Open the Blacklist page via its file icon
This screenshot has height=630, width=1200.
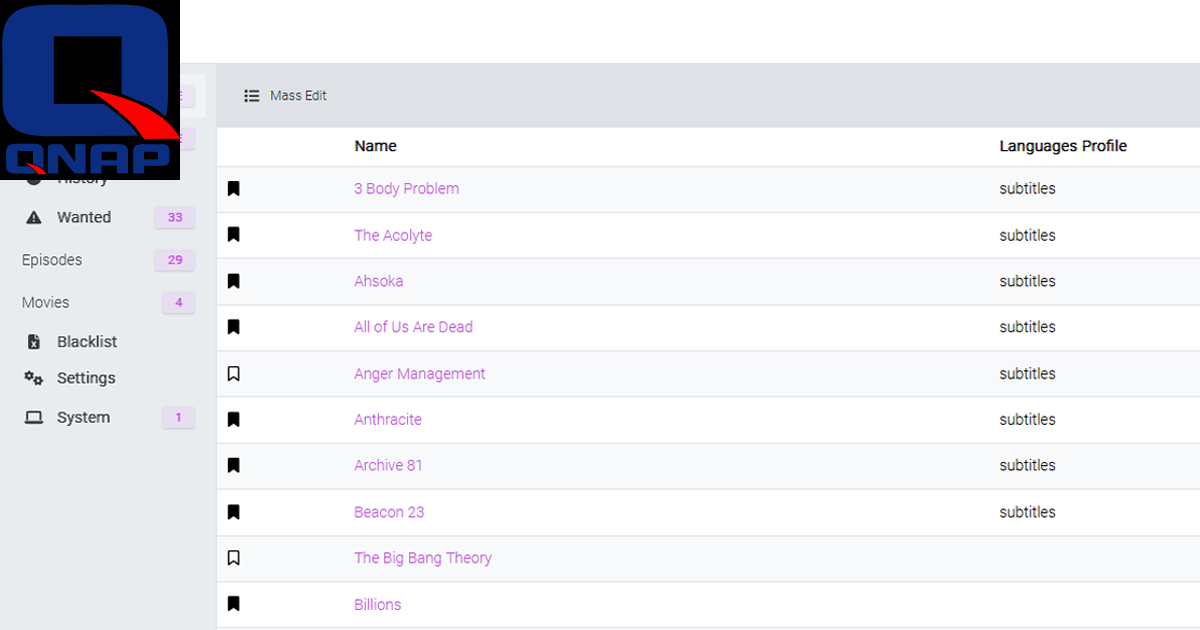pyautogui.click(x=34, y=342)
